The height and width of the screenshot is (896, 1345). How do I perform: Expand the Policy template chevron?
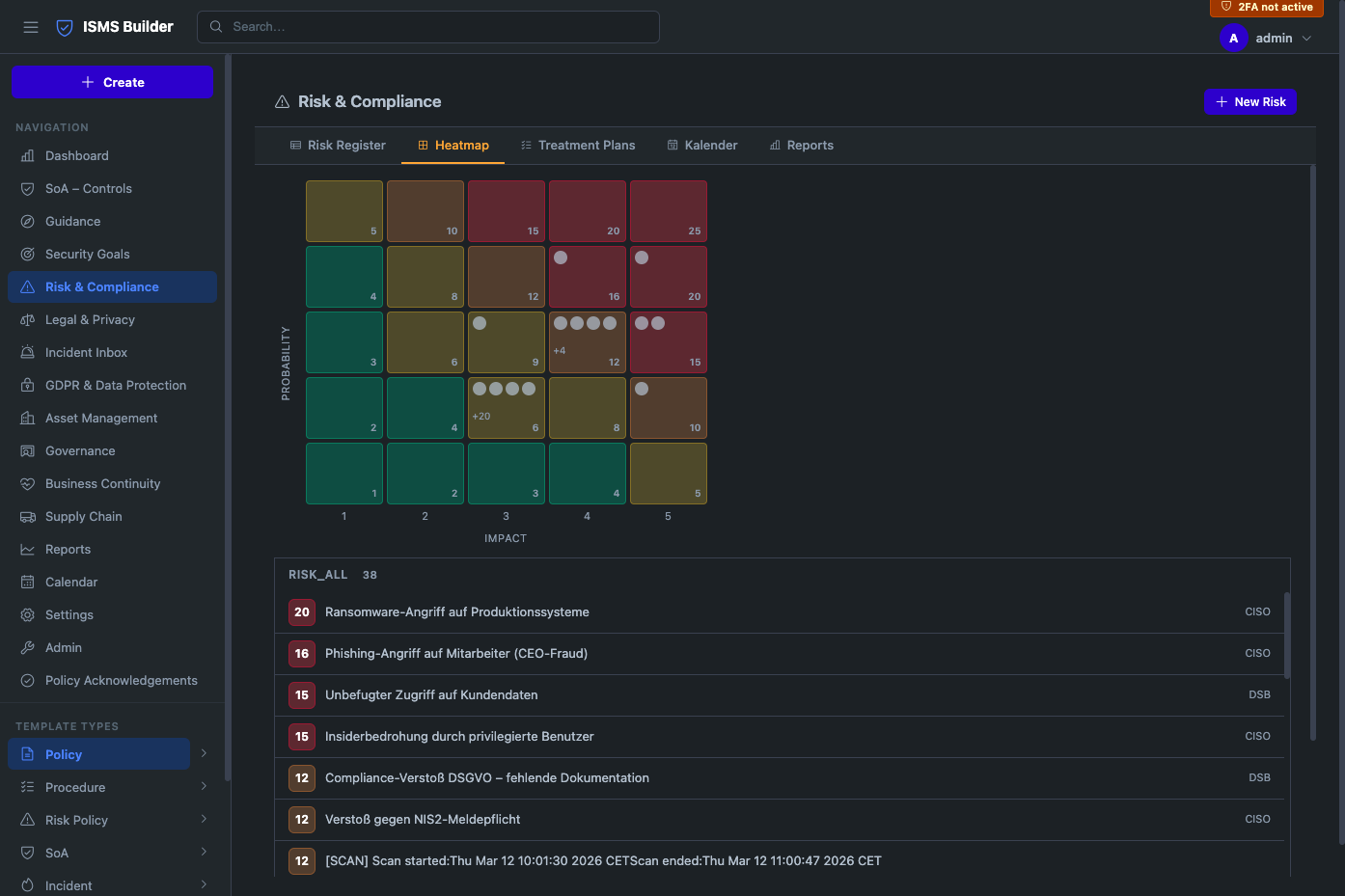click(x=204, y=753)
